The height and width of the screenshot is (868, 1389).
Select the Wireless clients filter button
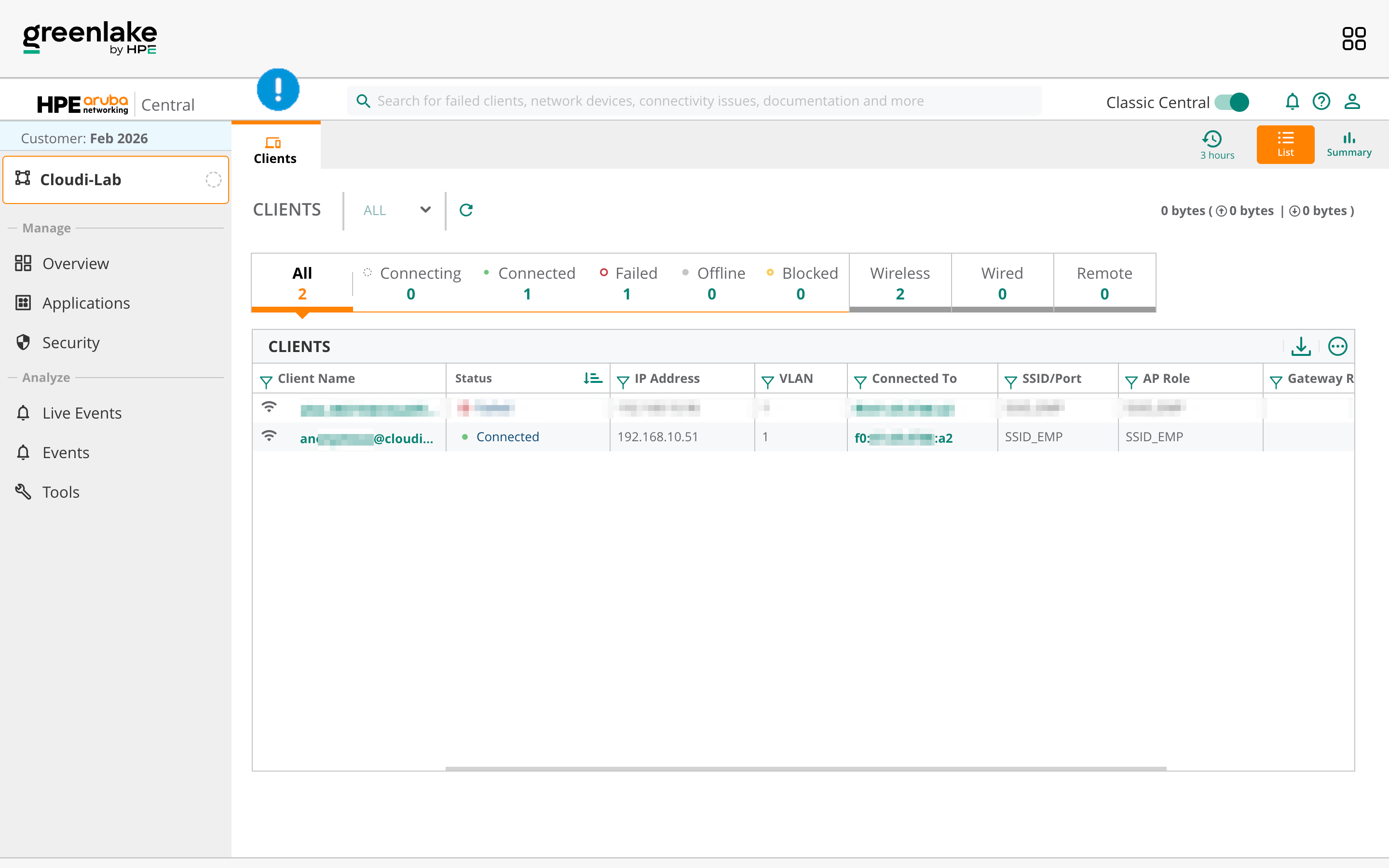point(899,283)
